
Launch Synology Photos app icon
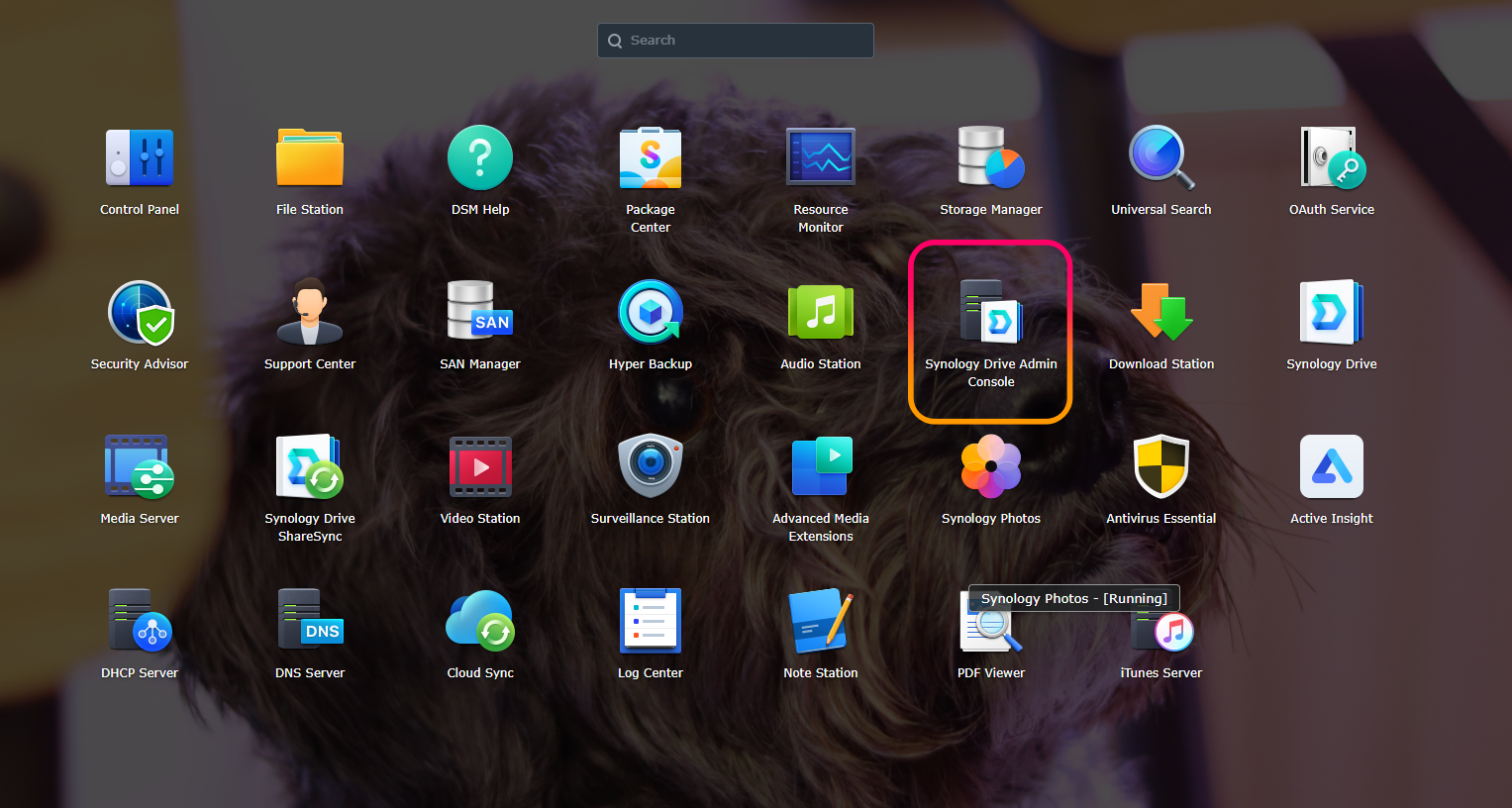point(991,467)
